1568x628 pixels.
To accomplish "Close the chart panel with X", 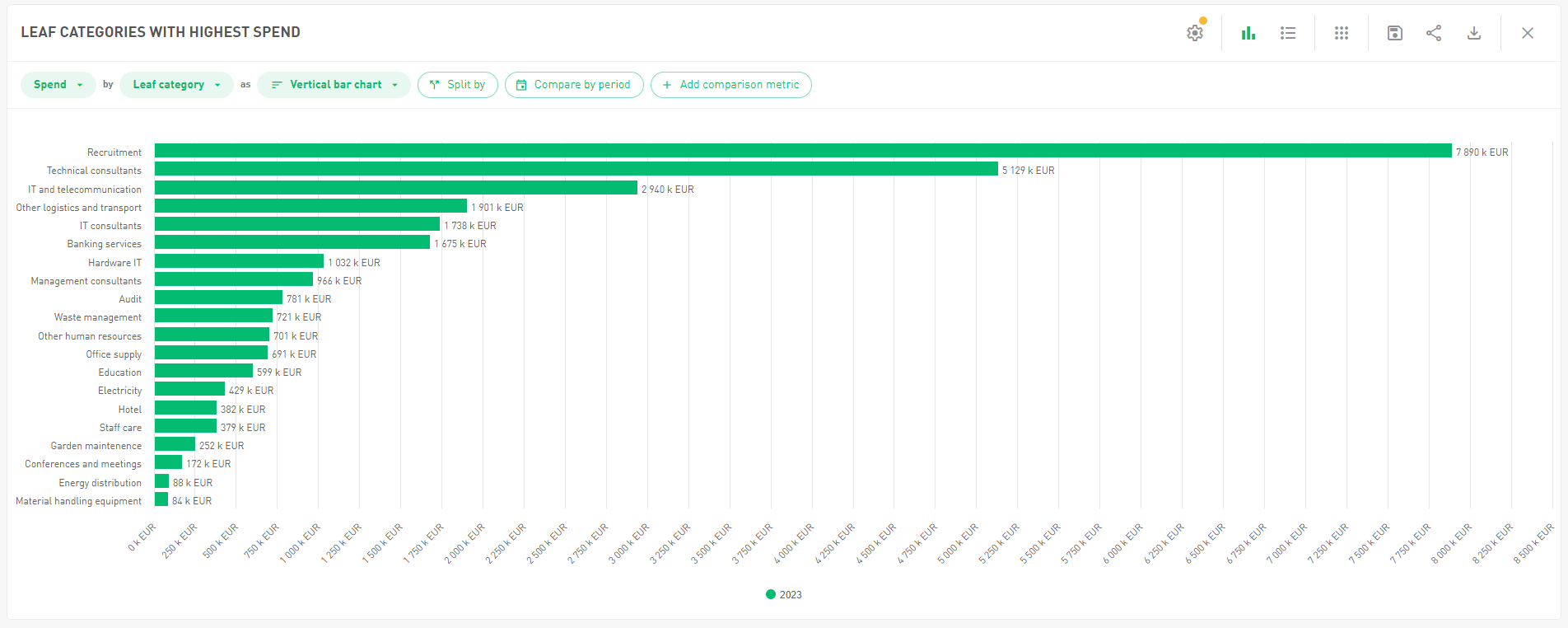I will [x=1528, y=33].
